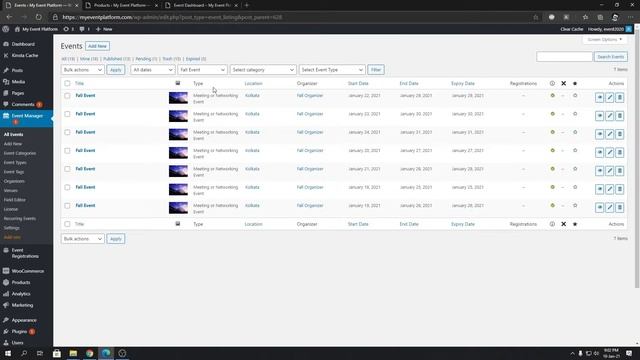
Task: Edit the Fall Event starting January 23
Action: tap(609, 116)
